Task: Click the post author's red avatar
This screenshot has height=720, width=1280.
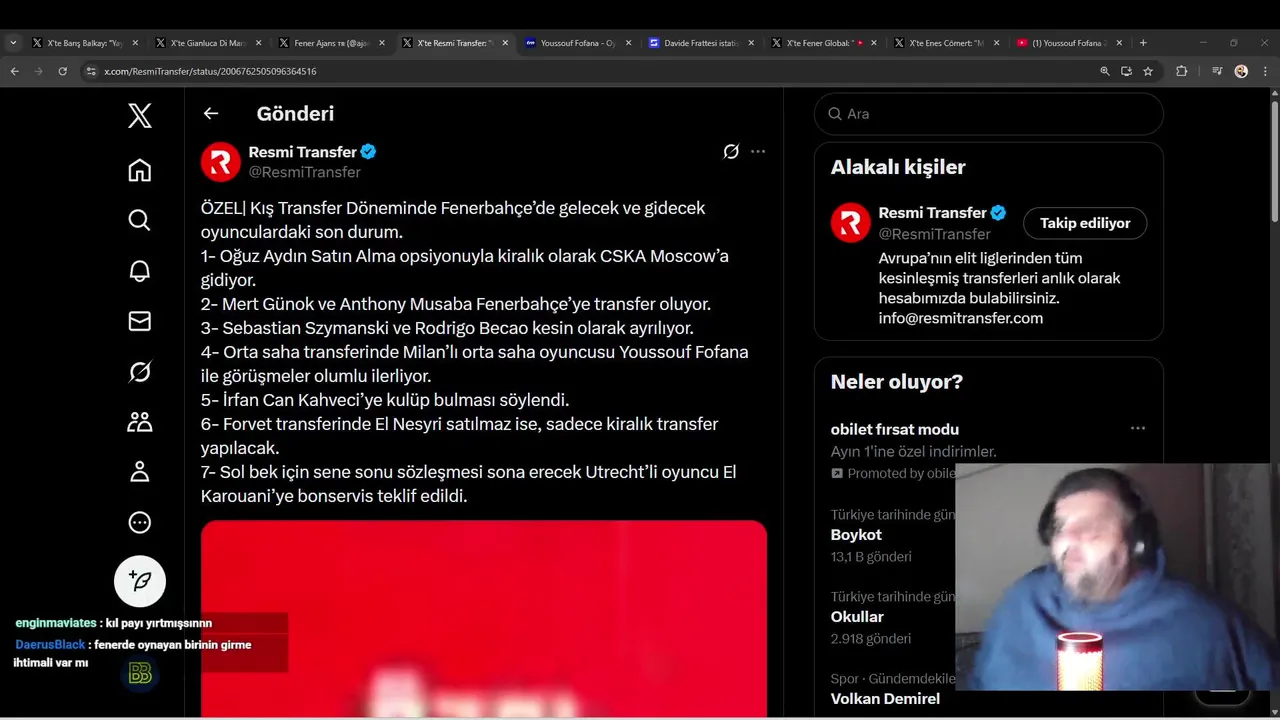Action: [221, 162]
